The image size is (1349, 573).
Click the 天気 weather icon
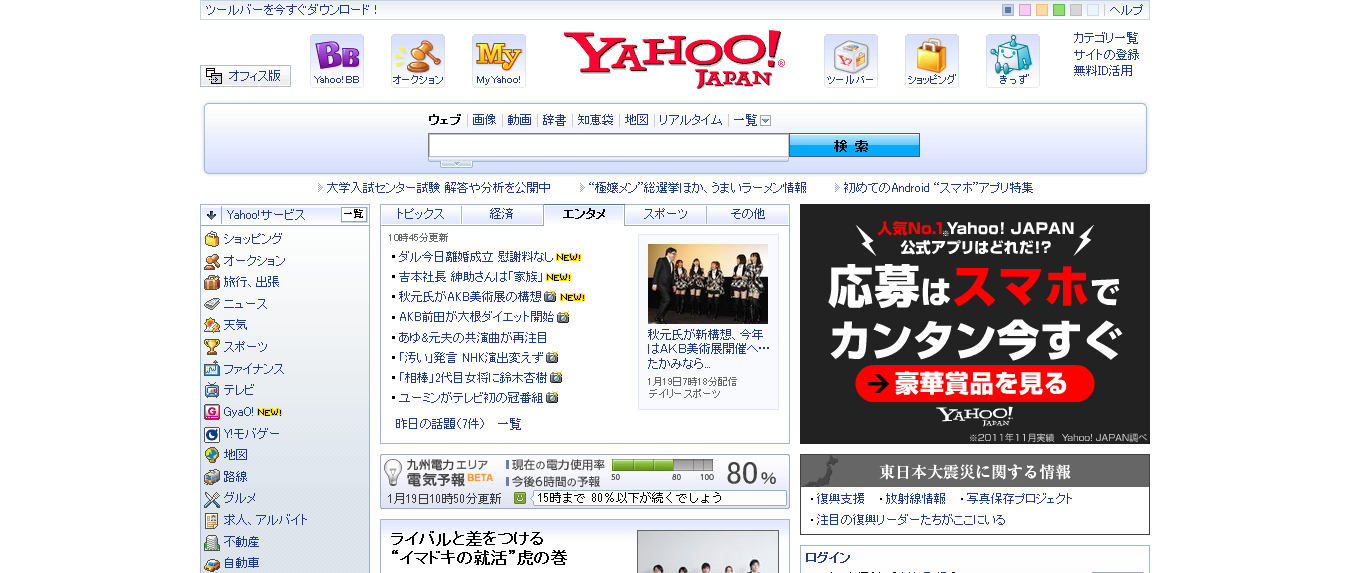[212, 325]
